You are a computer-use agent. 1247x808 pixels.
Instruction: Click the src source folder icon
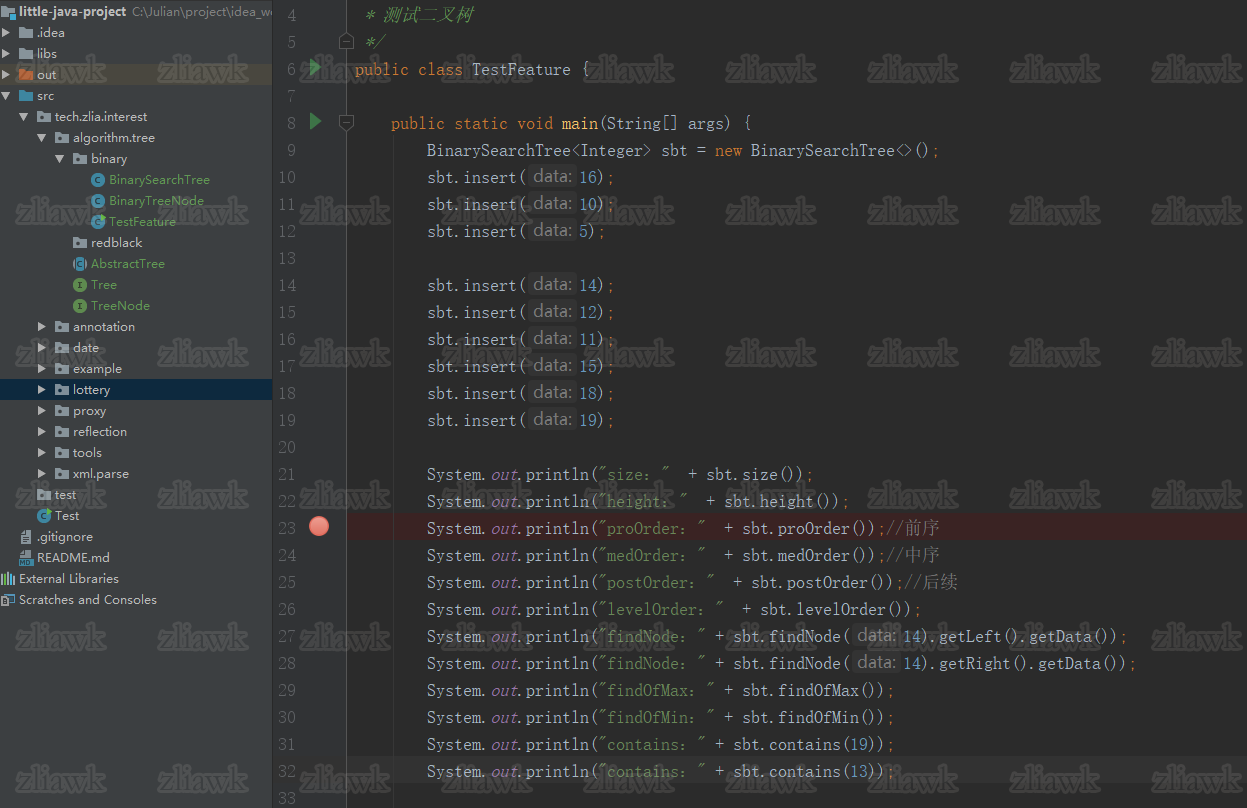[x=26, y=96]
